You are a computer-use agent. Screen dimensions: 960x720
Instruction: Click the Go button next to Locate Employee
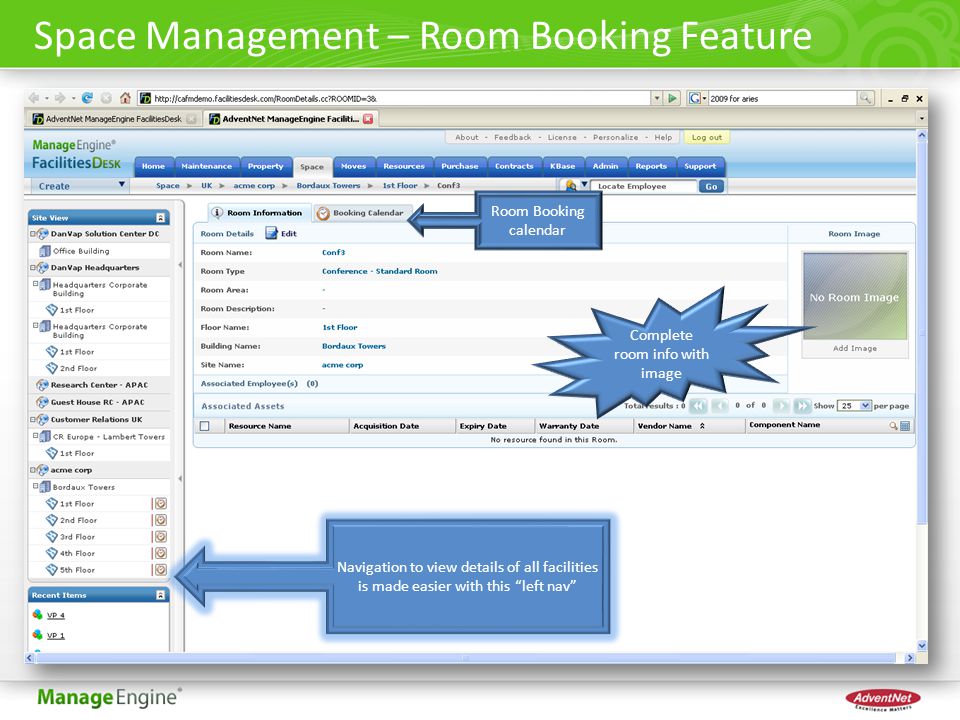click(711, 186)
